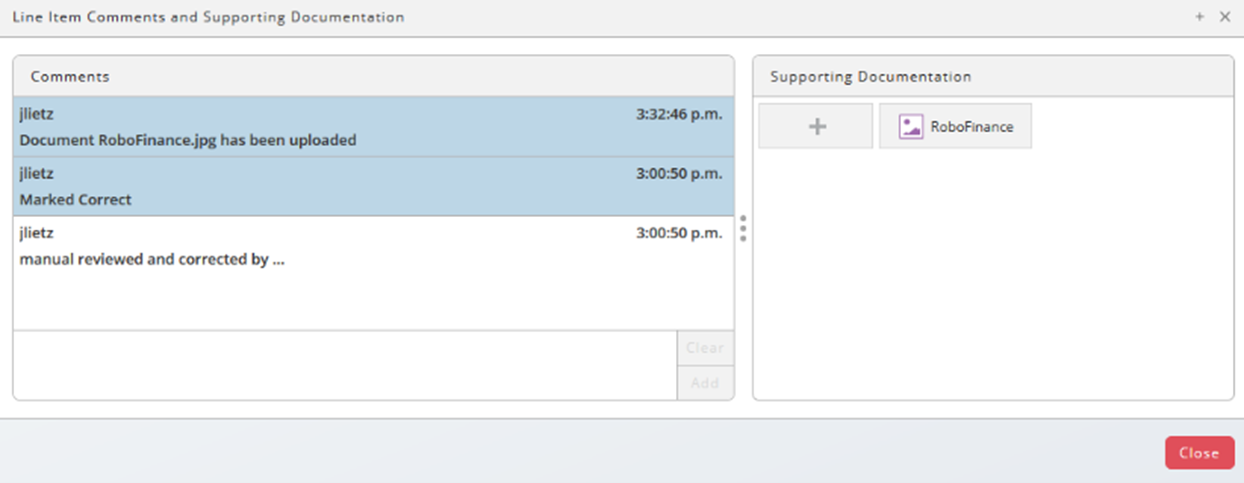Select the 'Marked Correct' comment row
Viewport: 1244px width, 483px height.
[x=374, y=186]
